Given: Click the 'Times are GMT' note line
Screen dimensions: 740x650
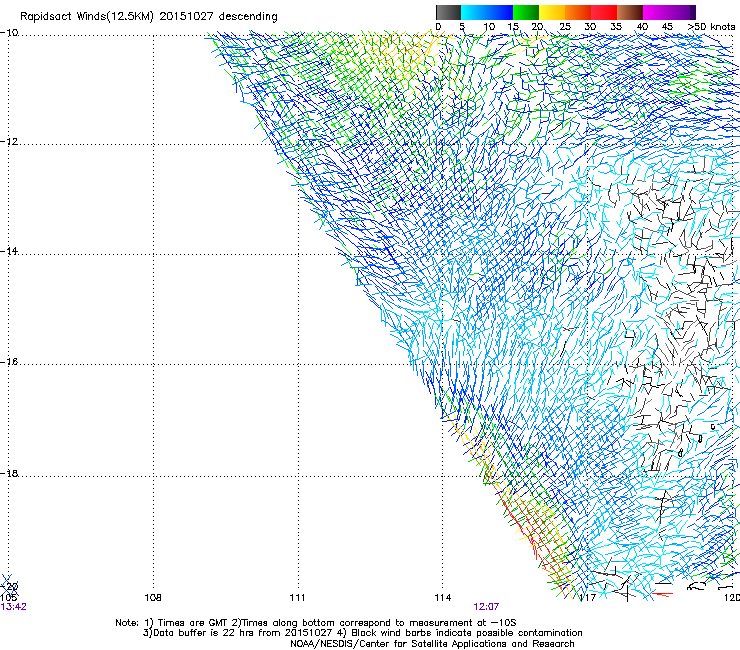Looking at the screenshot, I should [316, 623].
